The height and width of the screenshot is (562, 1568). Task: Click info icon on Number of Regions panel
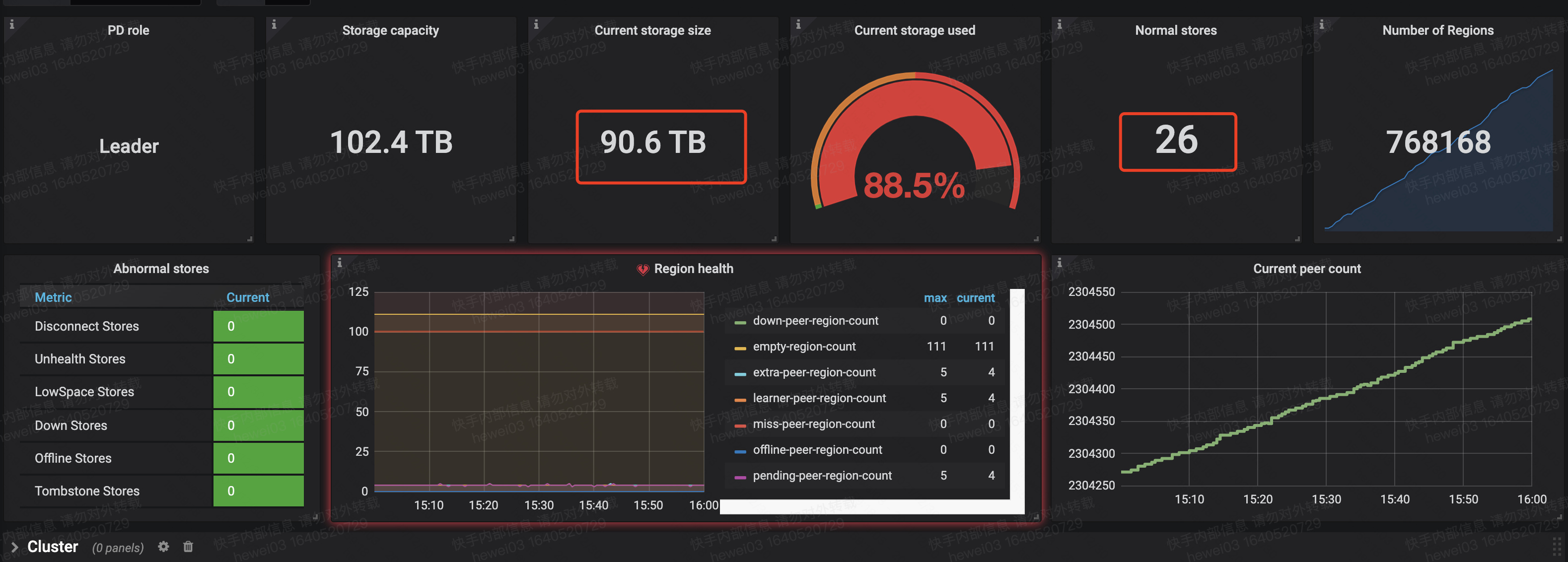1321,25
